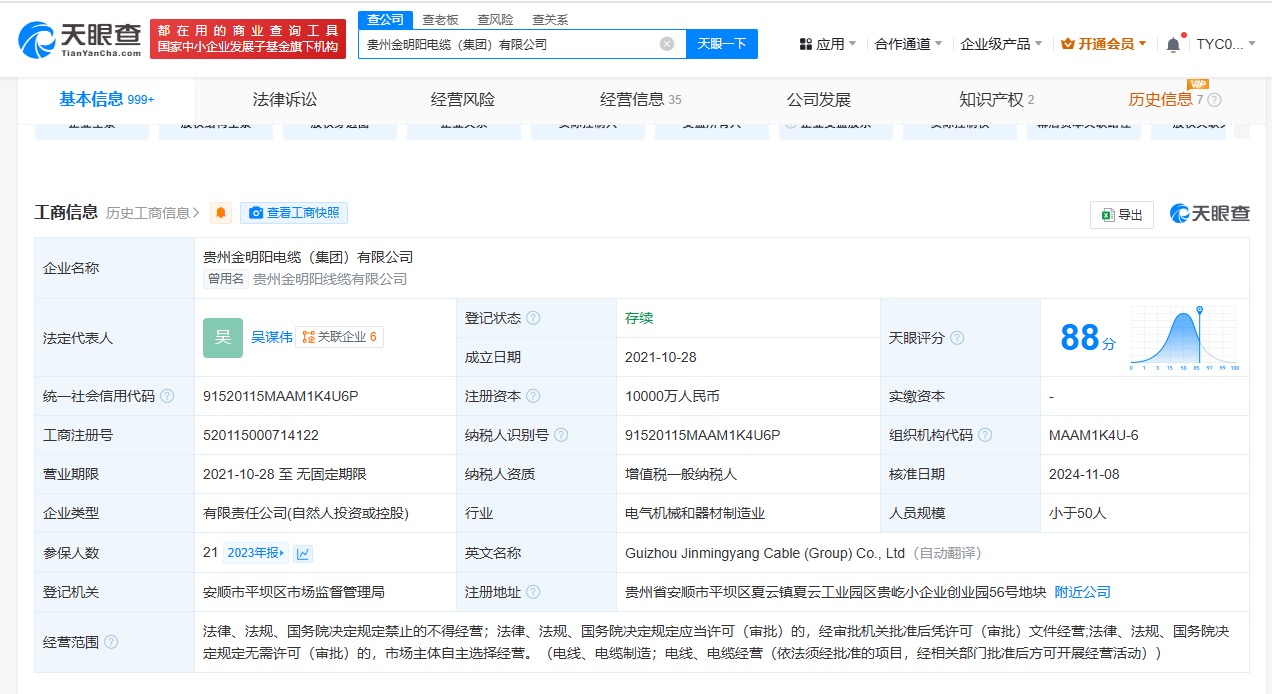Click the help icon beside 组织机构代码
Screen dimensions: 1272x694
[x=985, y=435]
